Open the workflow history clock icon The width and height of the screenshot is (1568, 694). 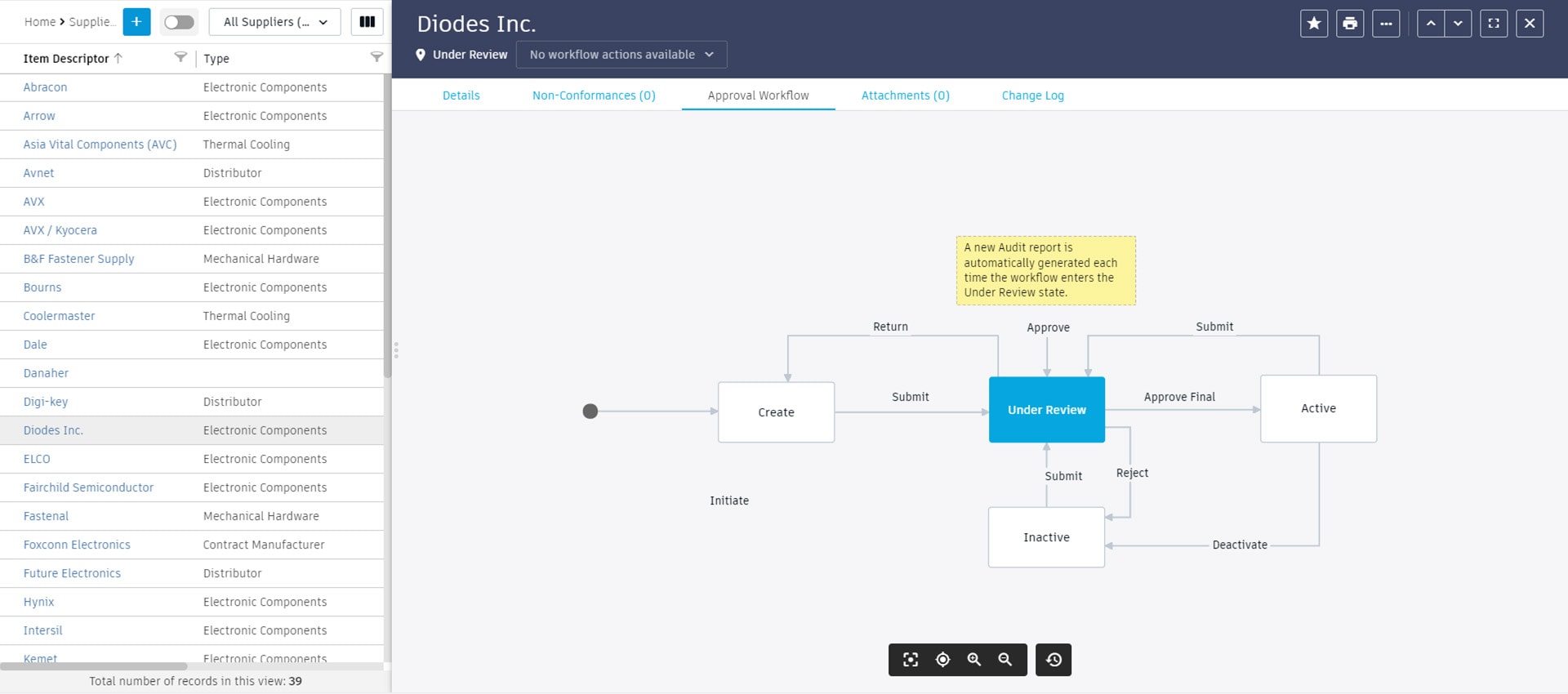pos(1053,660)
